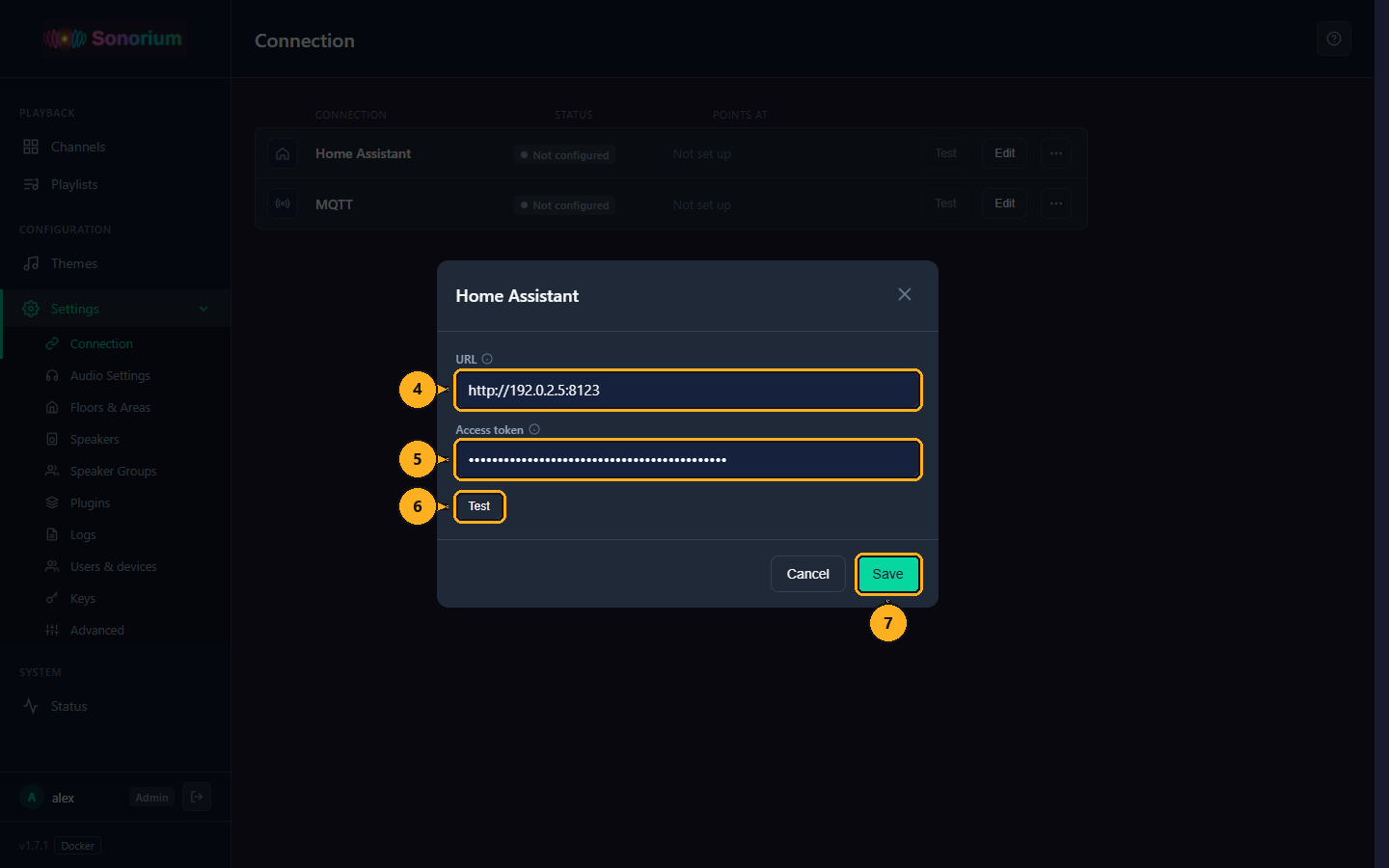The height and width of the screenshot is (868, 1389).
Task: Click the Keys key icon
Action: coord(52,598)
